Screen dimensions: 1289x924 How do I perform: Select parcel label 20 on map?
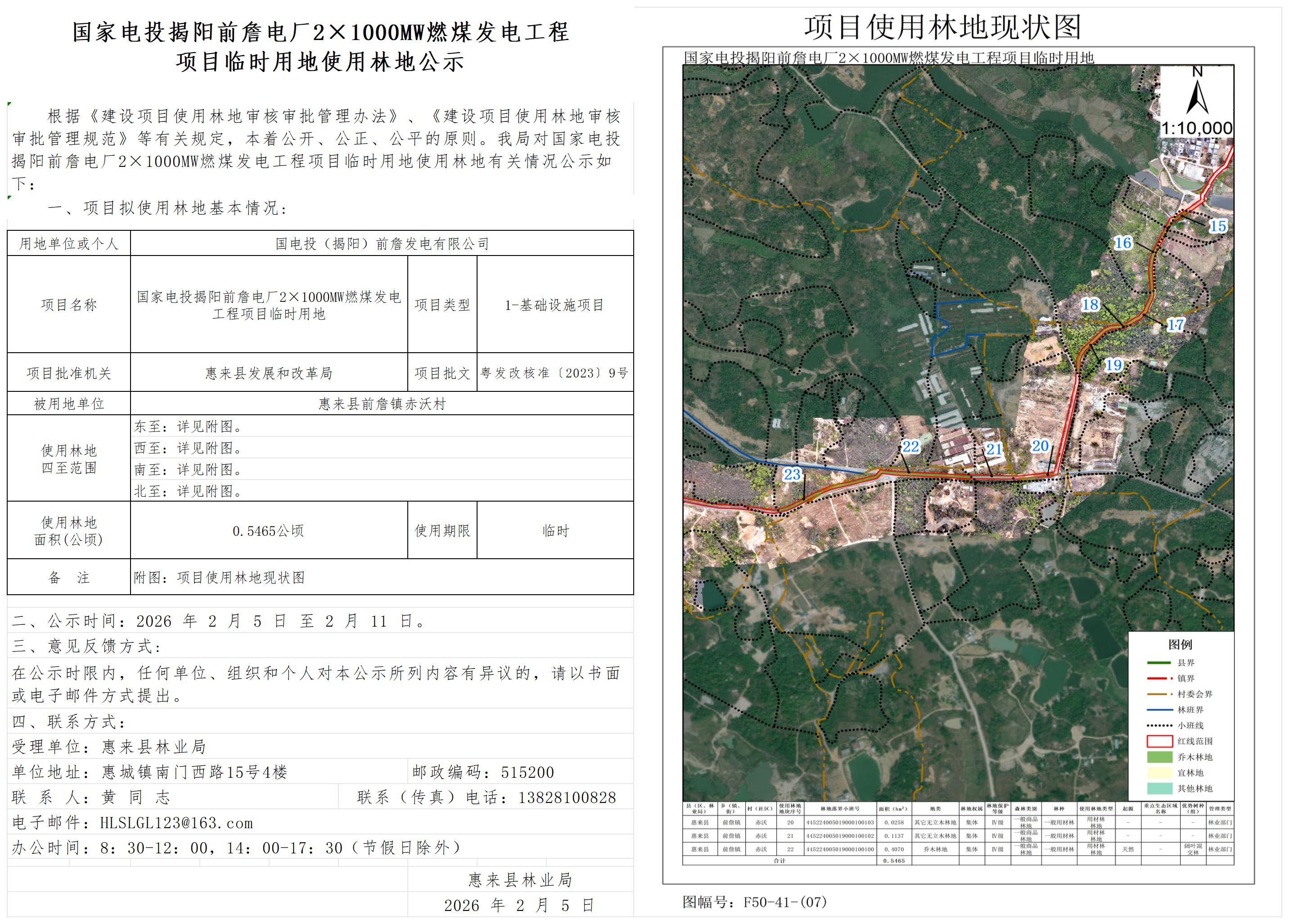coord(1040,446)
